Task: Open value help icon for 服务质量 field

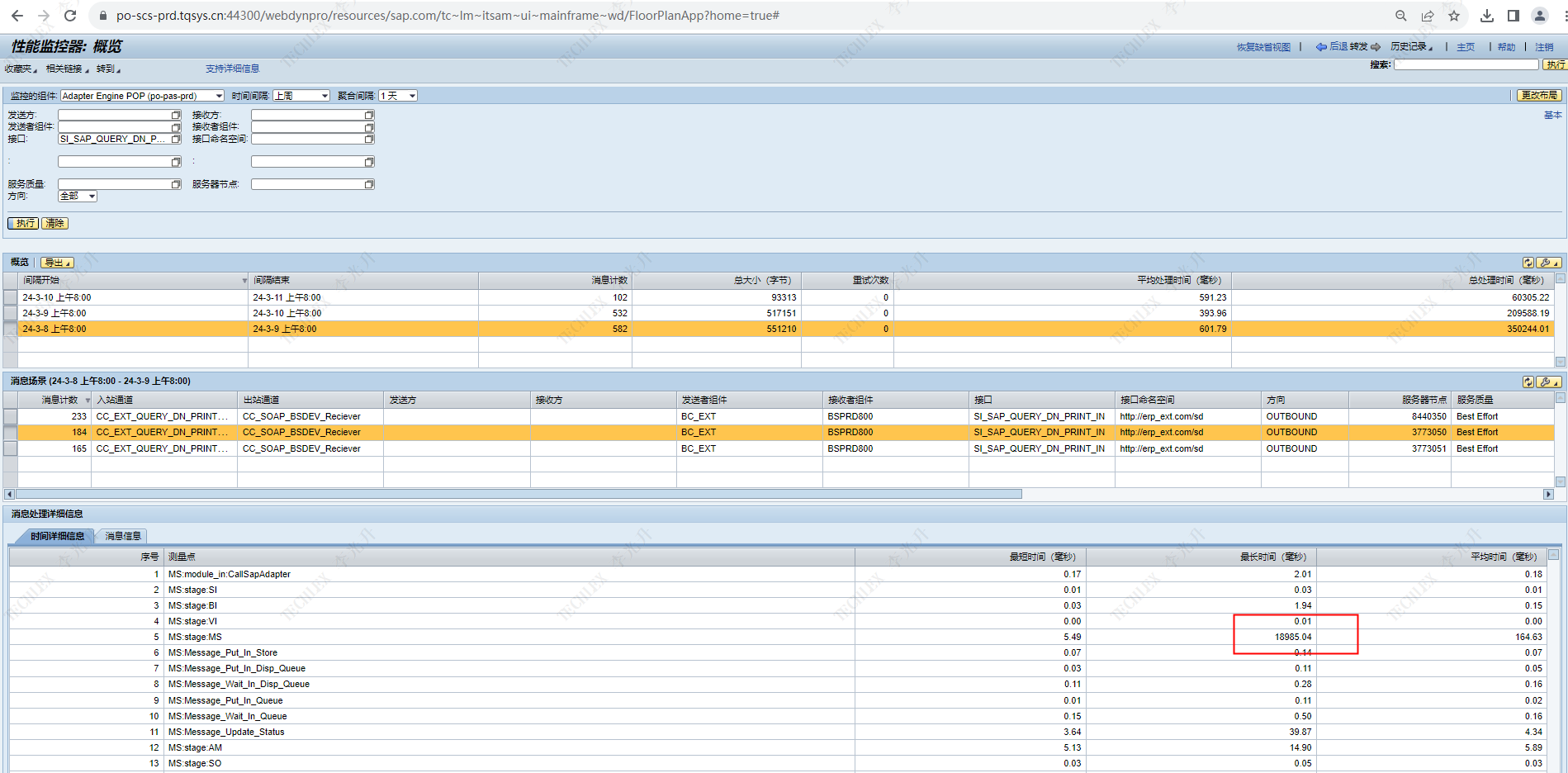Action: [176, 184]
